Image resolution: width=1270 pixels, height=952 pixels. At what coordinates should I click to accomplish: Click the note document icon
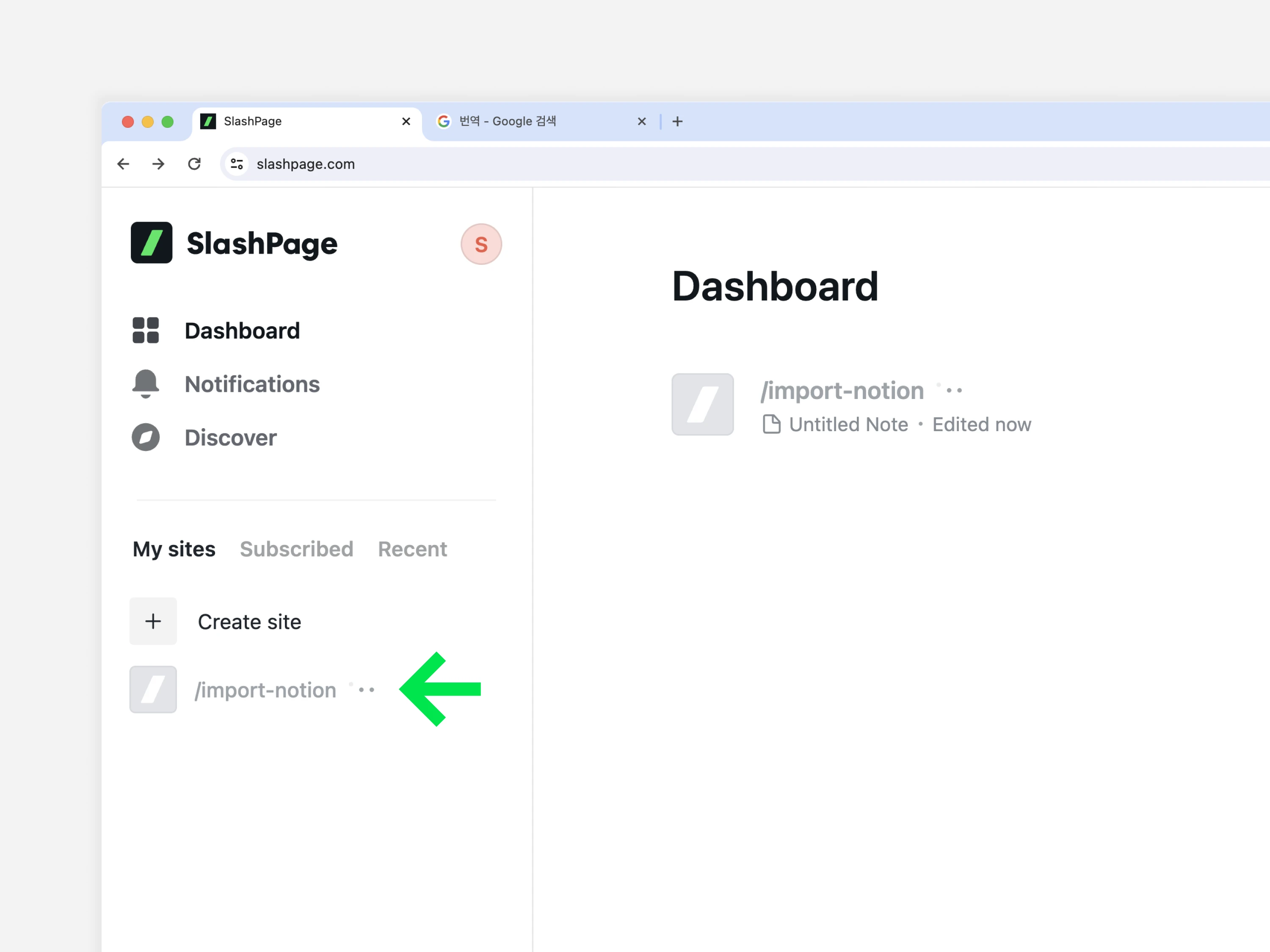tap(772, 425)
